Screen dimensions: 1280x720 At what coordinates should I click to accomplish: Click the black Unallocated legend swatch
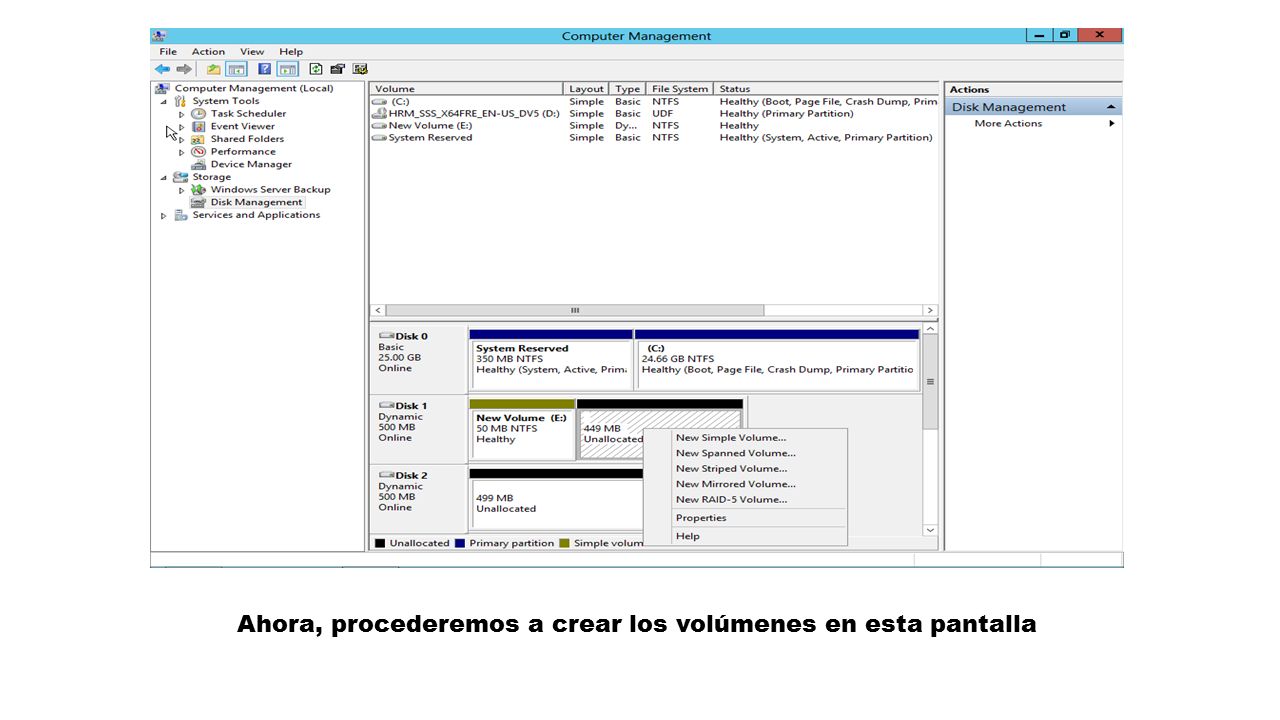point(380,543)
